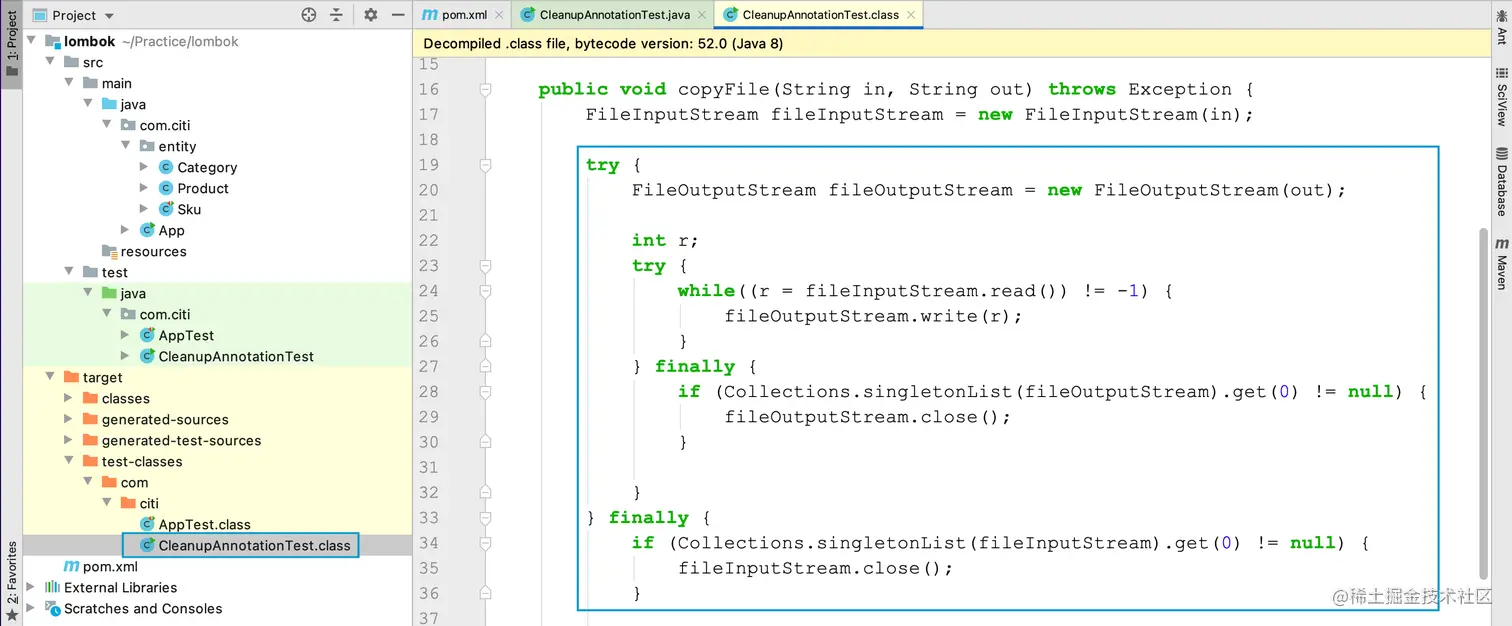Viewport: 1512px width, 626px height.
Task: Select CleanupAnnotationTest.class in tree
Action: [x=254, y=545]
